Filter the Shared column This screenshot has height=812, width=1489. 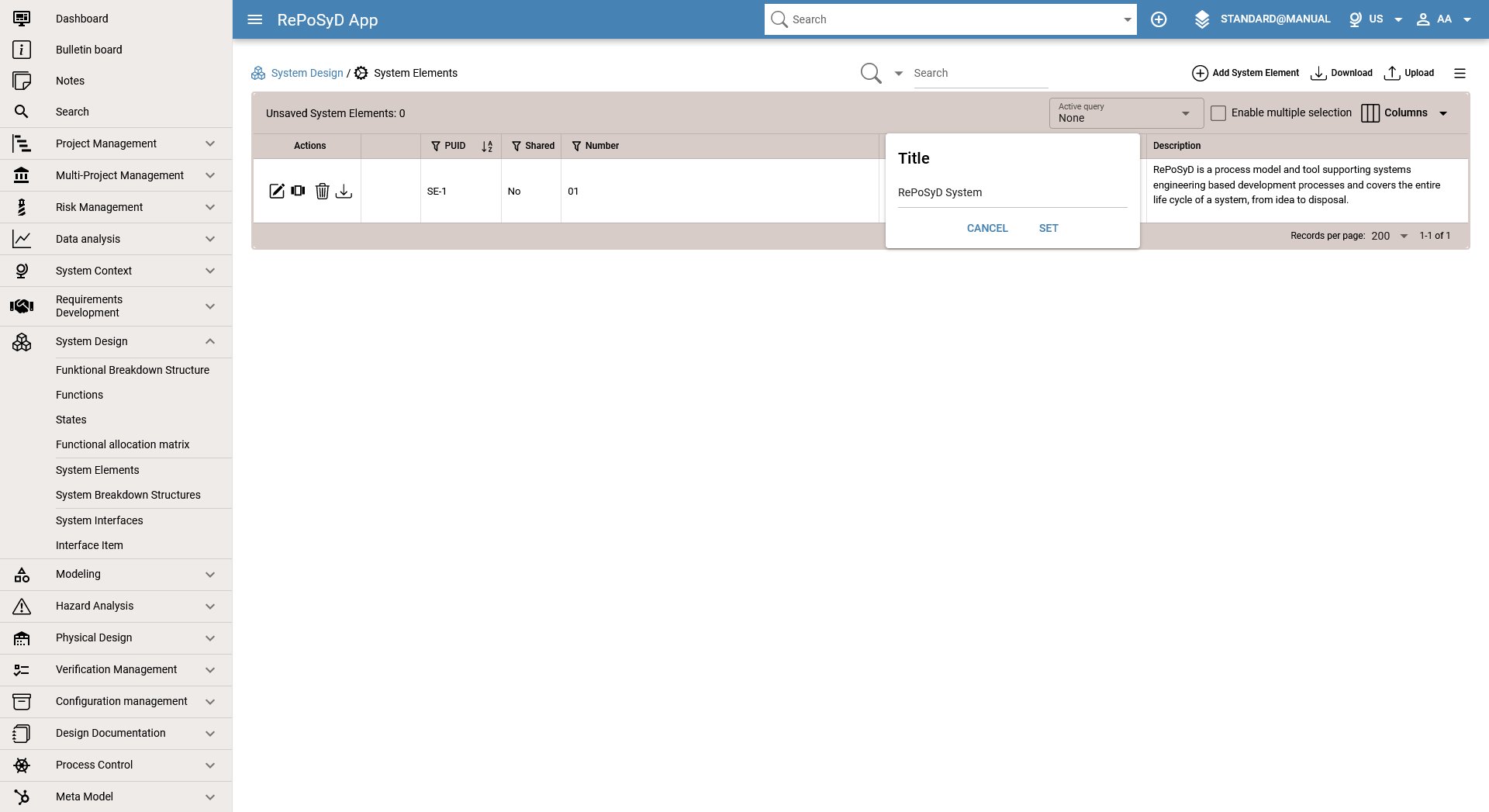[x=516, y=146]
